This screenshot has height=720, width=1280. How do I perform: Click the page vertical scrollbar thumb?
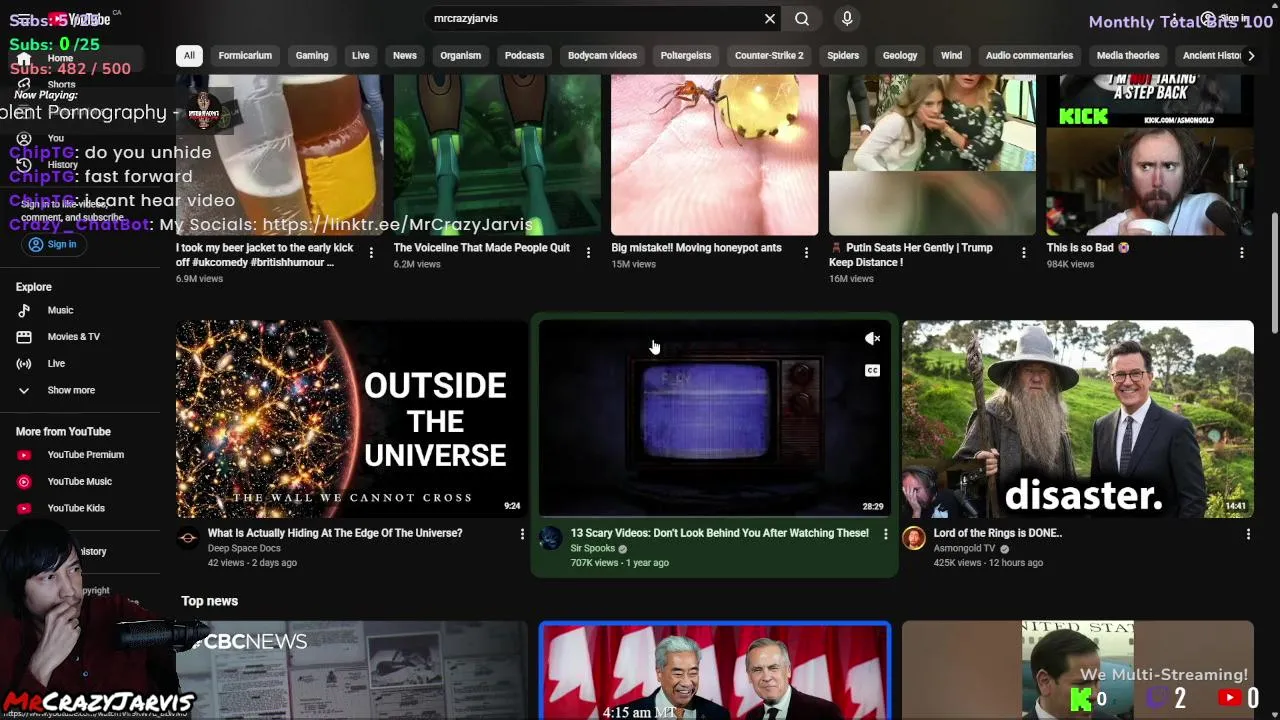pyautogui.click(x=1274, y=273)
